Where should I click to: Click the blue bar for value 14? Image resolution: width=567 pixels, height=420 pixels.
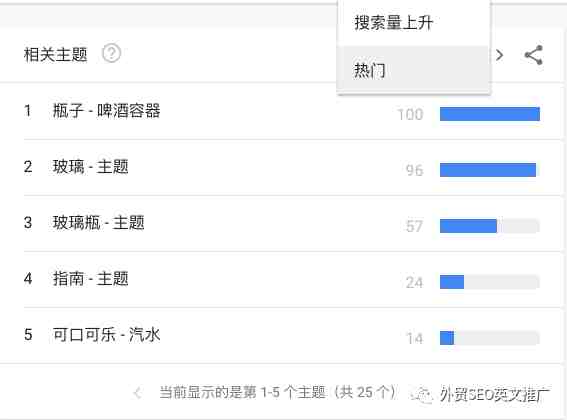[x=447, y=338]
